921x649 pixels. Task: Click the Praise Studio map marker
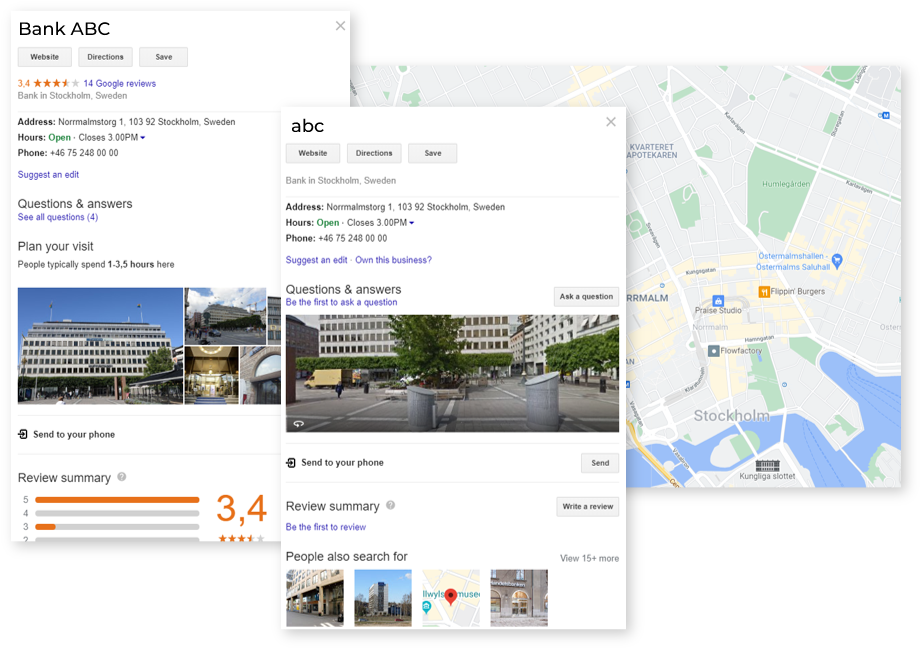pyautogui.click(x=717, y=300)
